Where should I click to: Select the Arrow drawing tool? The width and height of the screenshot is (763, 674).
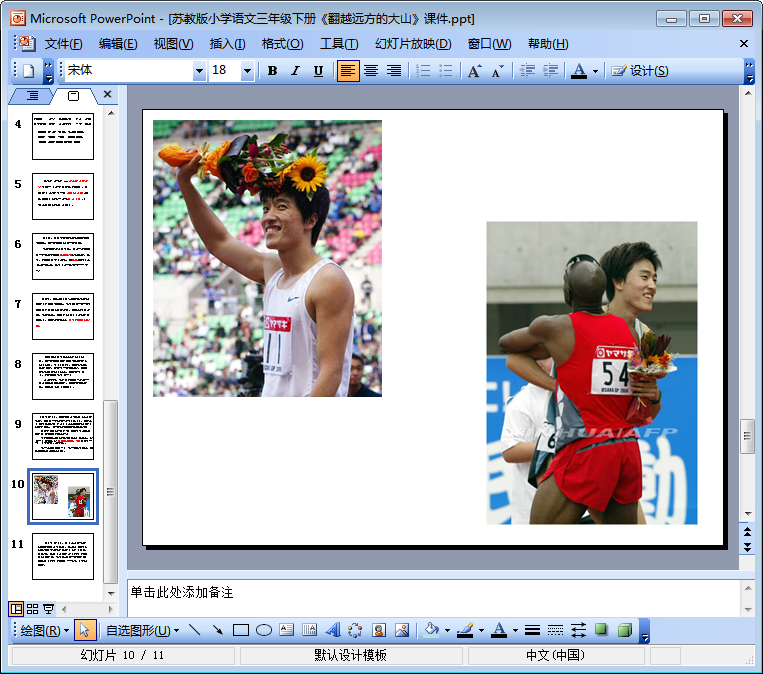(x=217, y=631)
